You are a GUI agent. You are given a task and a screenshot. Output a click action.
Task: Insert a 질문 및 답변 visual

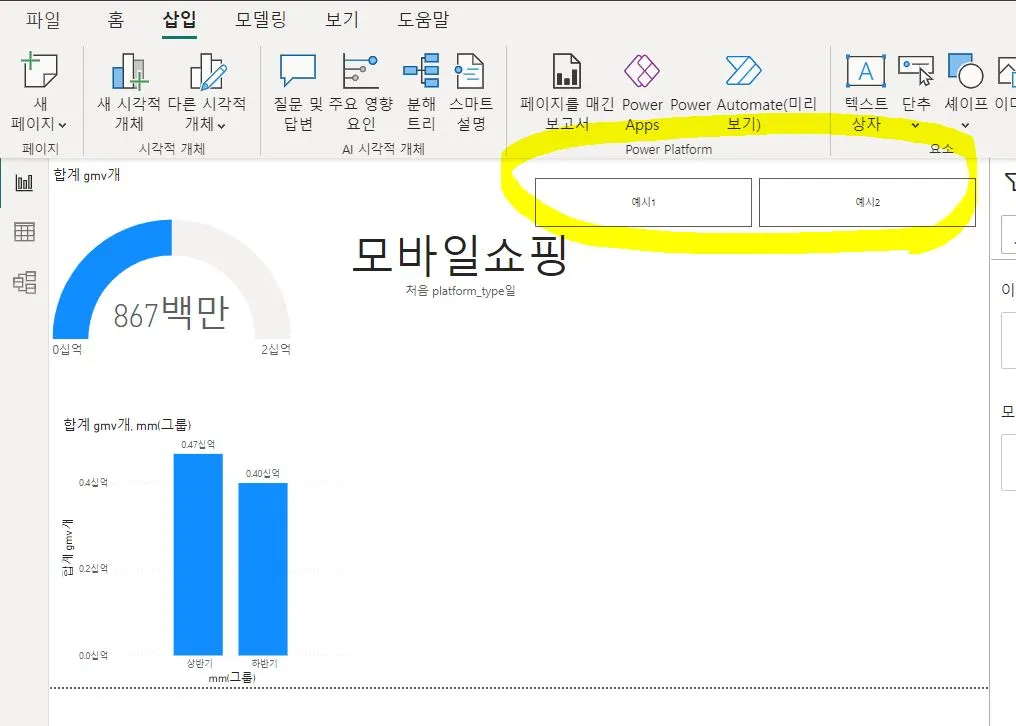pos(297,91)
